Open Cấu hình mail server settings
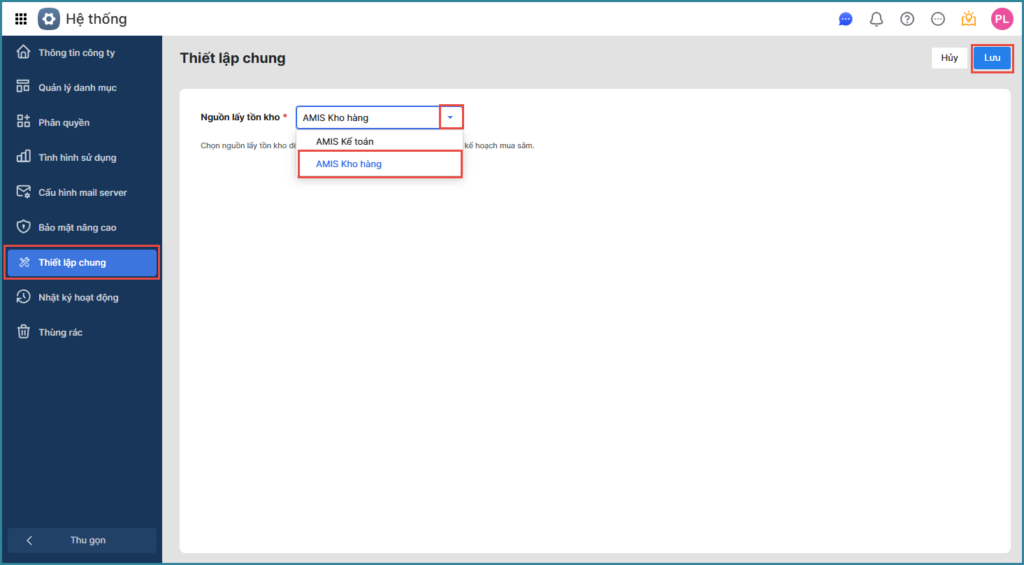1024x565 pixels. click(82, 192)
